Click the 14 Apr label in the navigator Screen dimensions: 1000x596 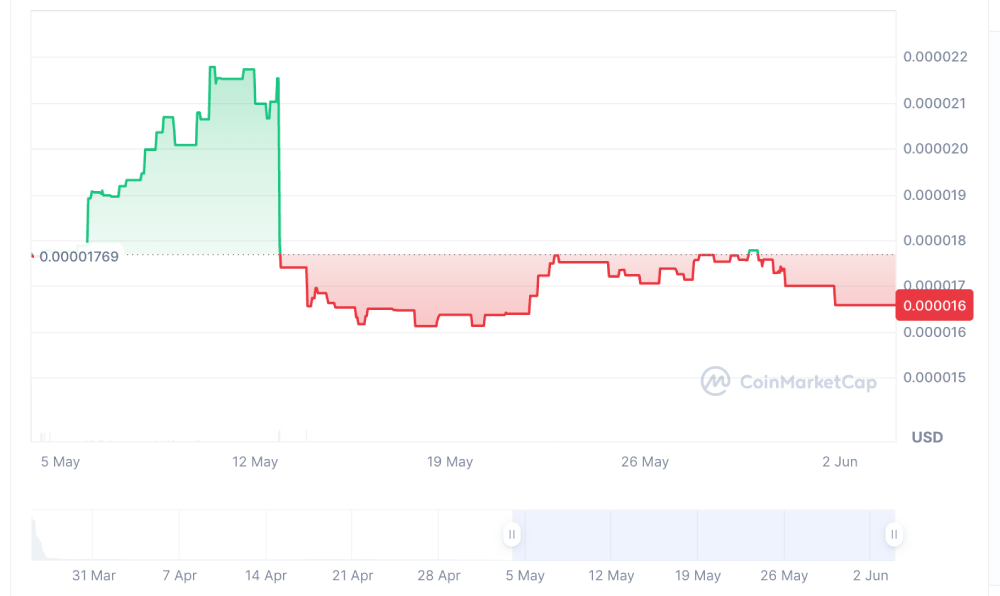pyautogui.click(x=265, y=576)
